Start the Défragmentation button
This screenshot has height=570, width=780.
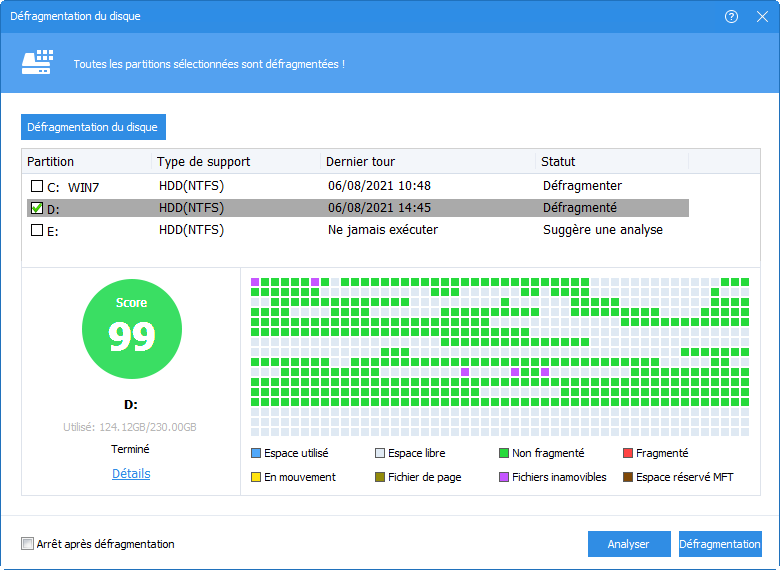coord(720,544)
